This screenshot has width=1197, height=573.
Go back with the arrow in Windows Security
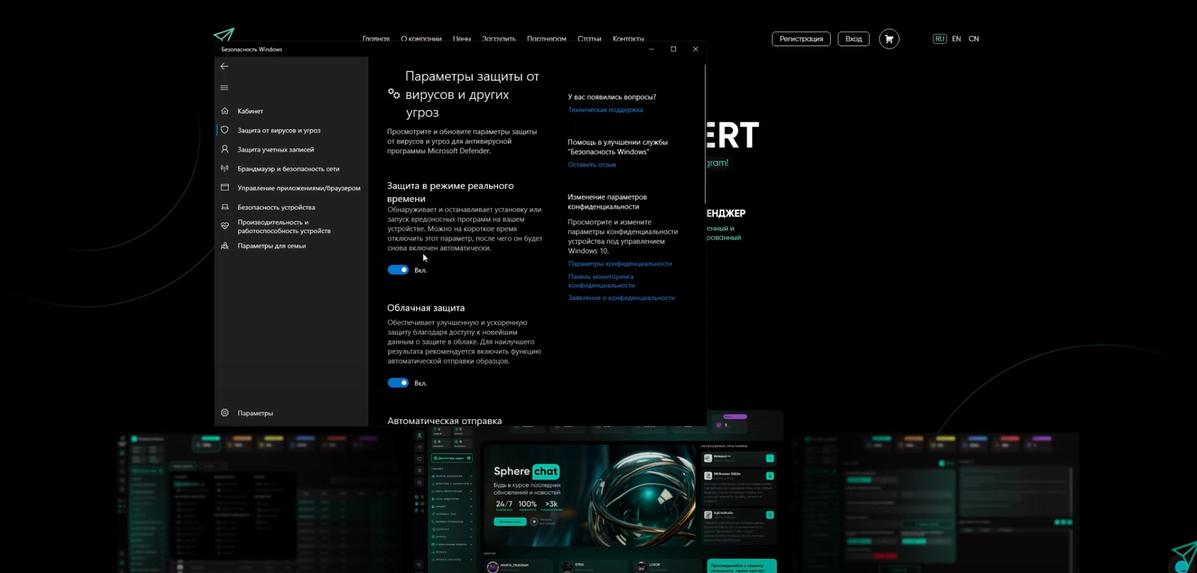[224, 66]
